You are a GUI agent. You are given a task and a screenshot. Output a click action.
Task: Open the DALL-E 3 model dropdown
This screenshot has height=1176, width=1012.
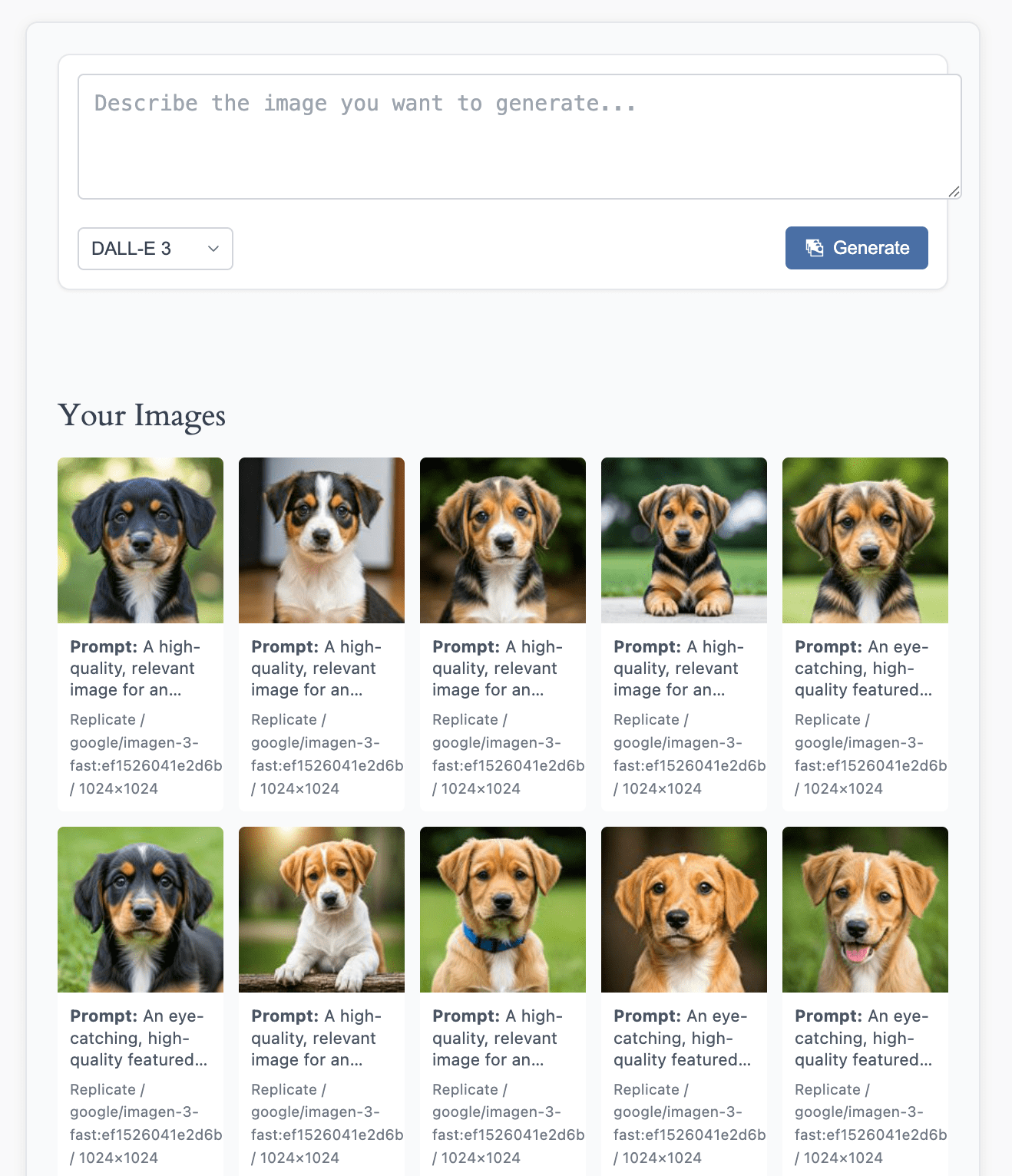click(x=155, y=249)
